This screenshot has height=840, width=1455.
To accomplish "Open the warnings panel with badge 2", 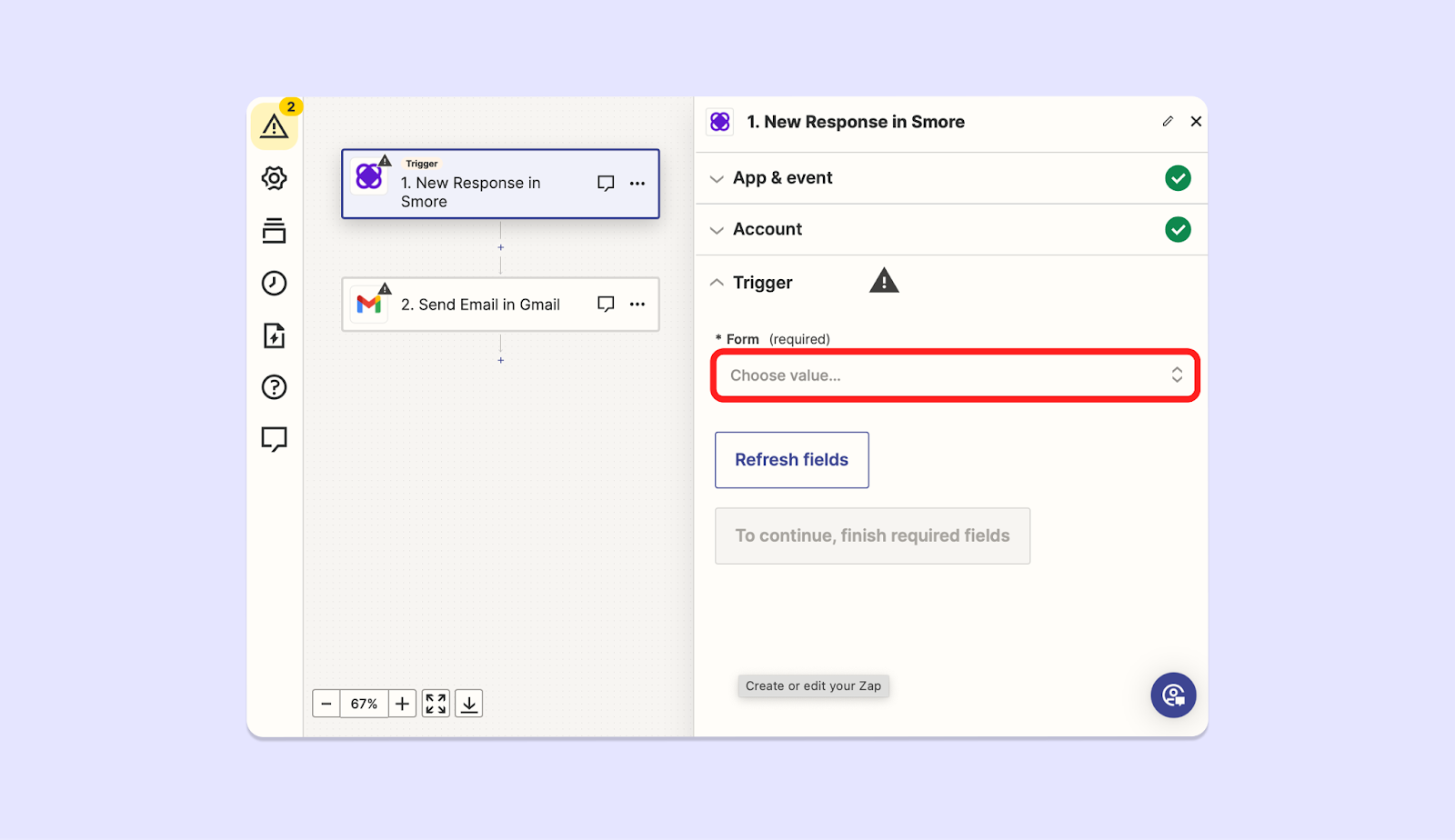I will pyautogui.click(x=274, y=125).
